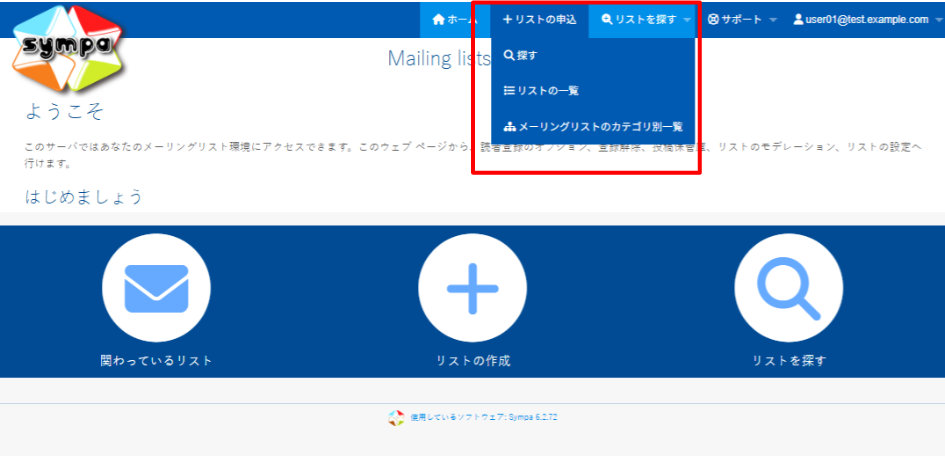945x456 pixels.
Task: Open the リストの作成 link
Action: [x=473, y=361]
